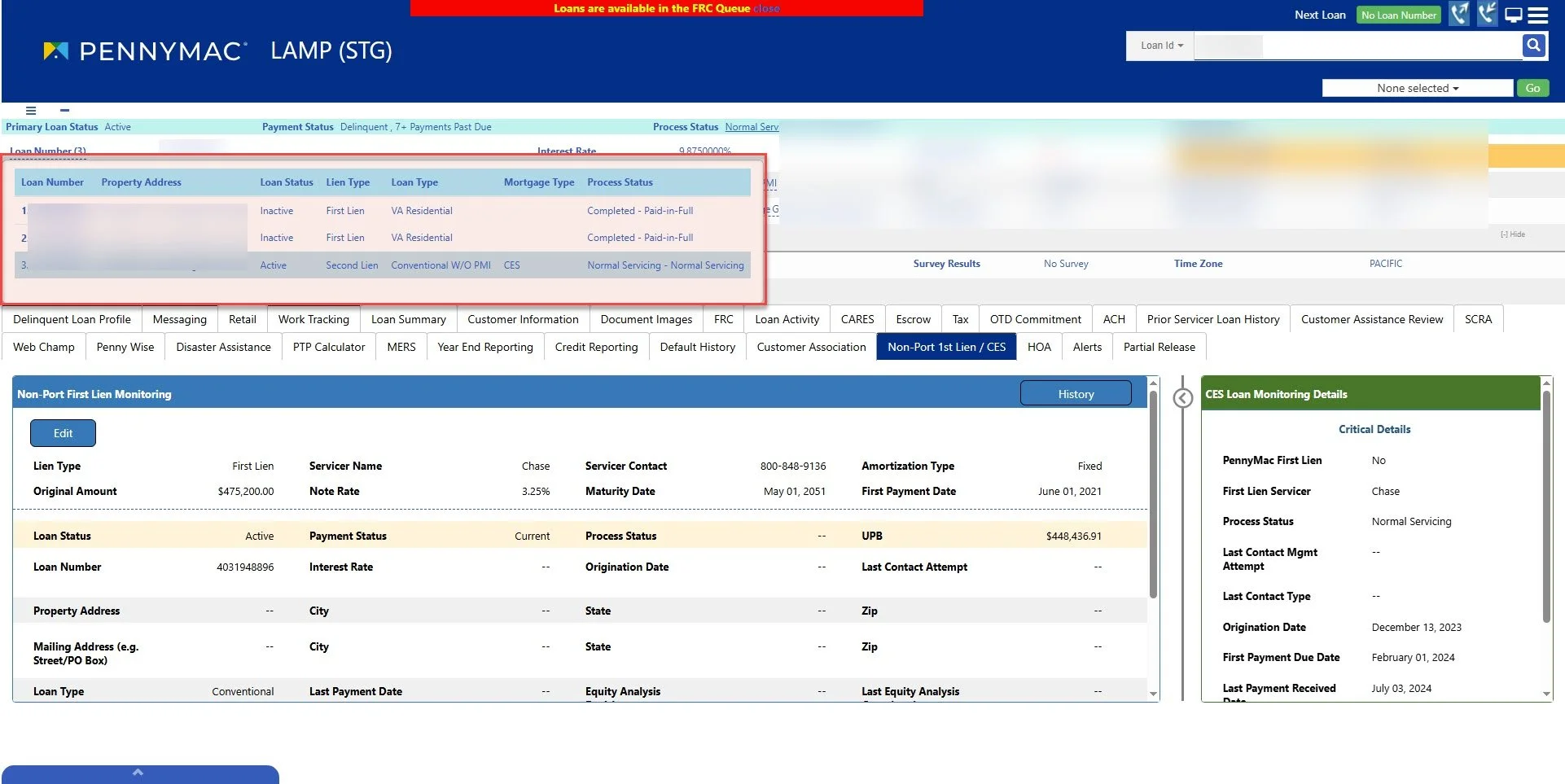Click the magnifier search button
Image resolution: width=1565 pixels, height=784 pixels.
click(x=1533, y=46)
